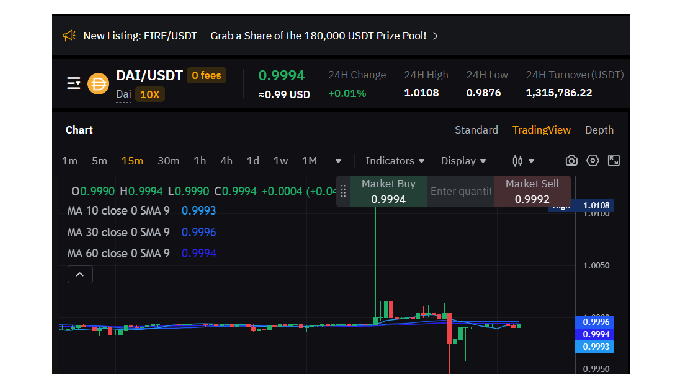Image resolution: width=680 pixels, height=390 pixels.
Task: Click the orange DAI coin logo
Action: pos(98,84)
